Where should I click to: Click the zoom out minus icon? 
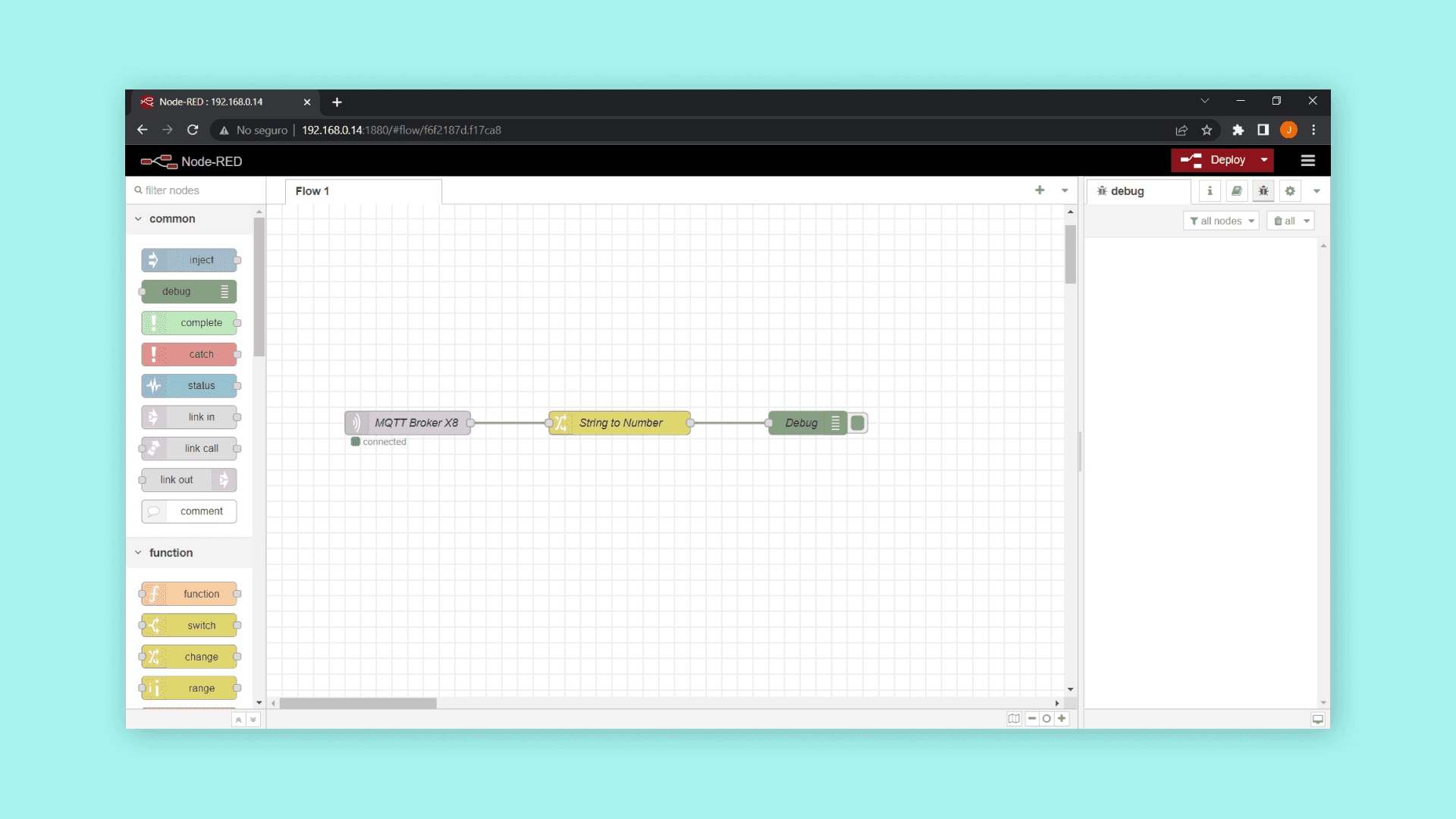pyautogui.click(x=1032, y=719)
